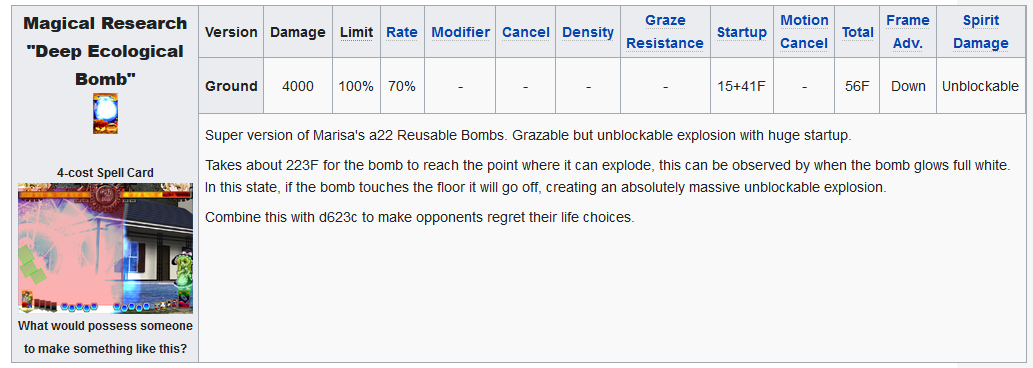This screenshot has height=368, width=1033.
Task: Open the Rate column header link
Action: (402, 32)
